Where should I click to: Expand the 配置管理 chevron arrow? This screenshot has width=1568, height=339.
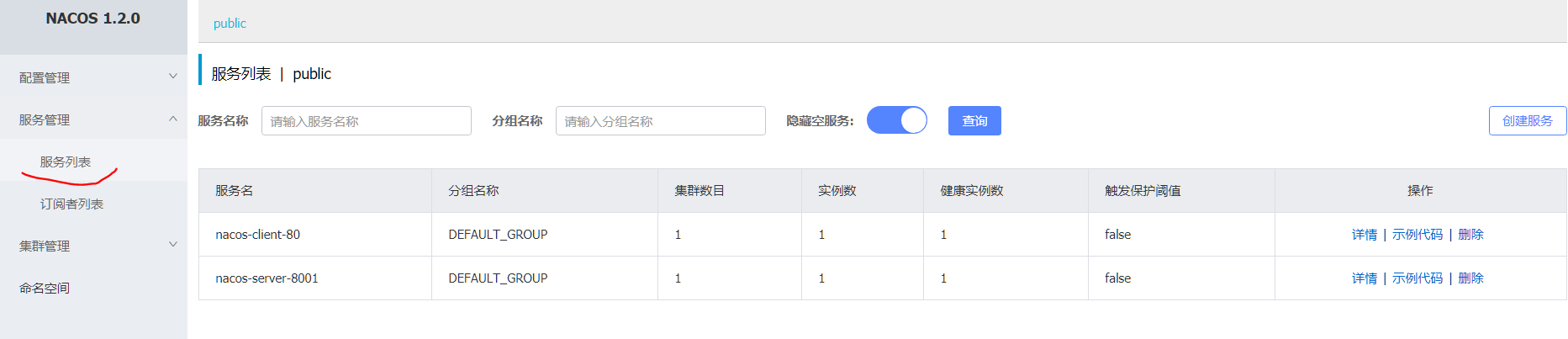click(173, 77)
